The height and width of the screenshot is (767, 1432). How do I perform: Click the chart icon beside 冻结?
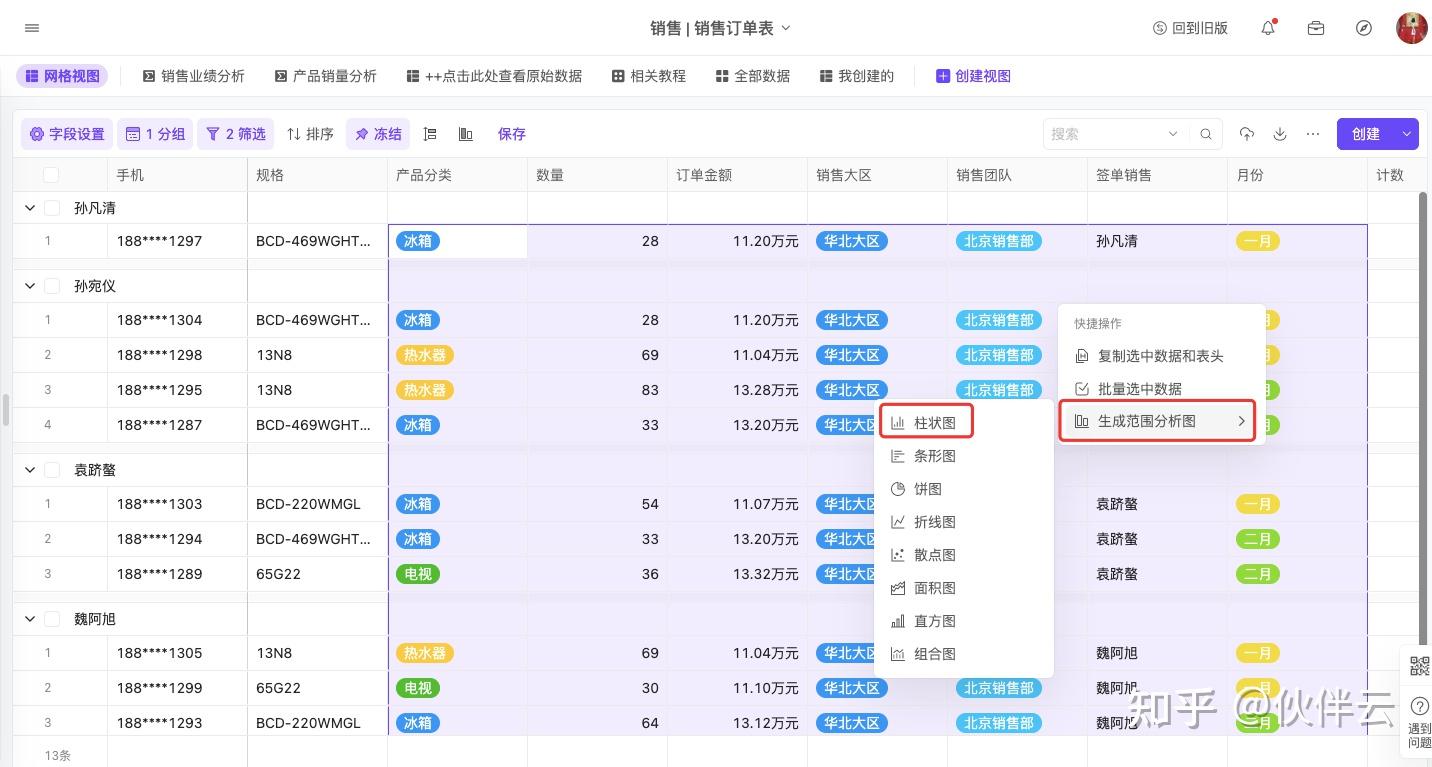point(466,134)
